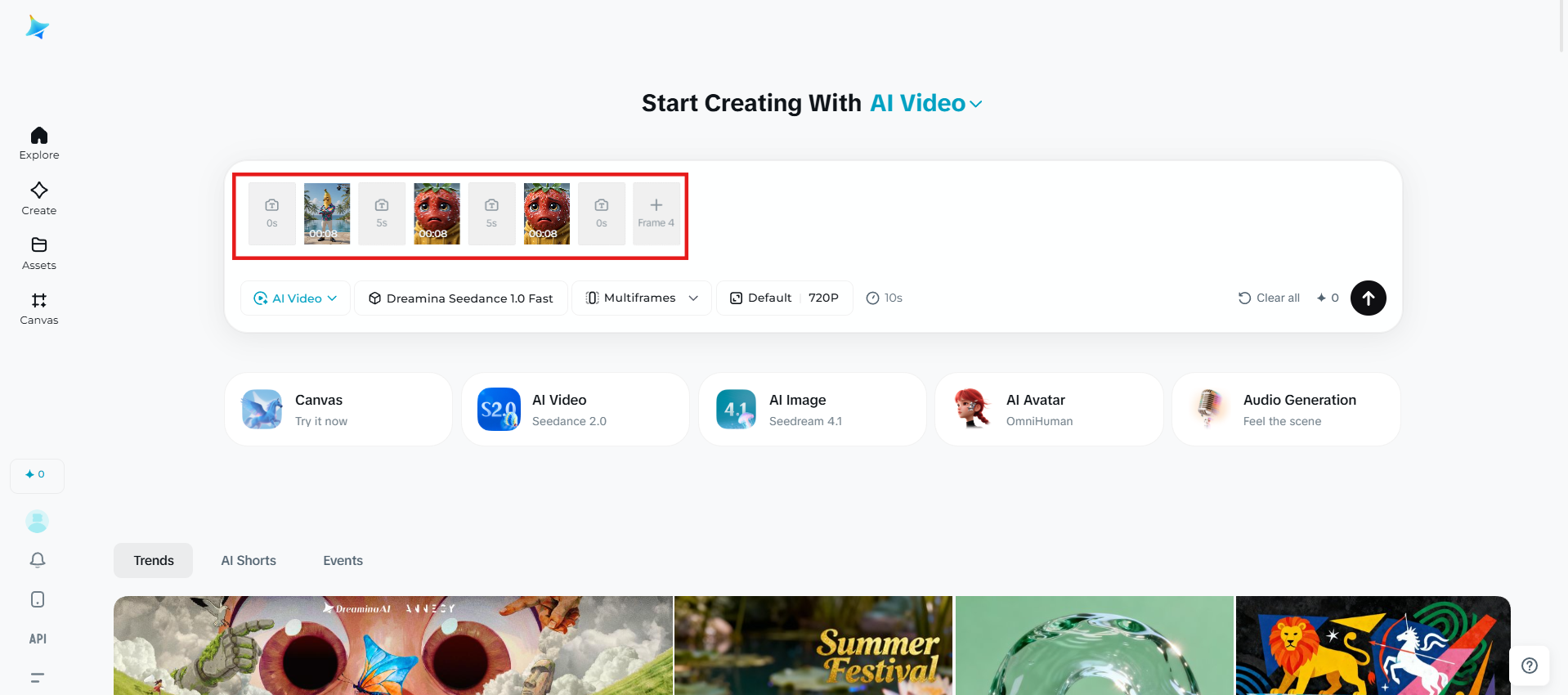Open the notifications bell
The height and width of the screenshot is (695, 1568).
[38, 560]
